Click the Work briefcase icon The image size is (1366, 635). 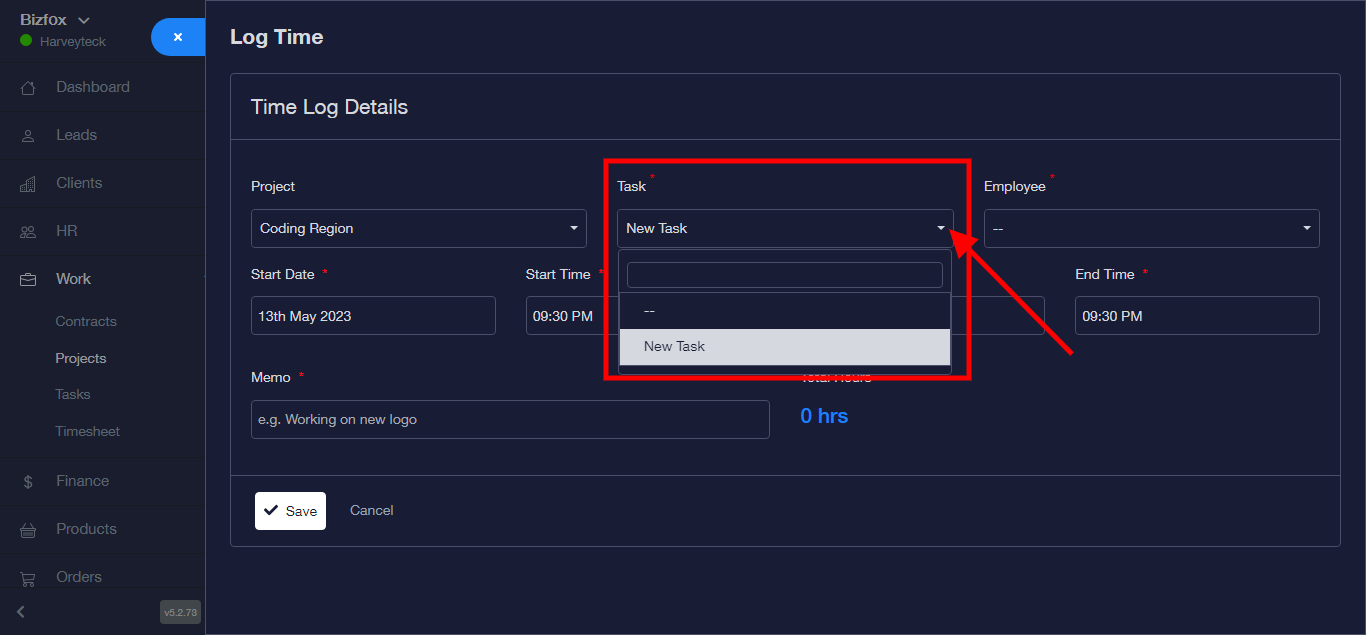pyautogui.click(x=28, y=280)
